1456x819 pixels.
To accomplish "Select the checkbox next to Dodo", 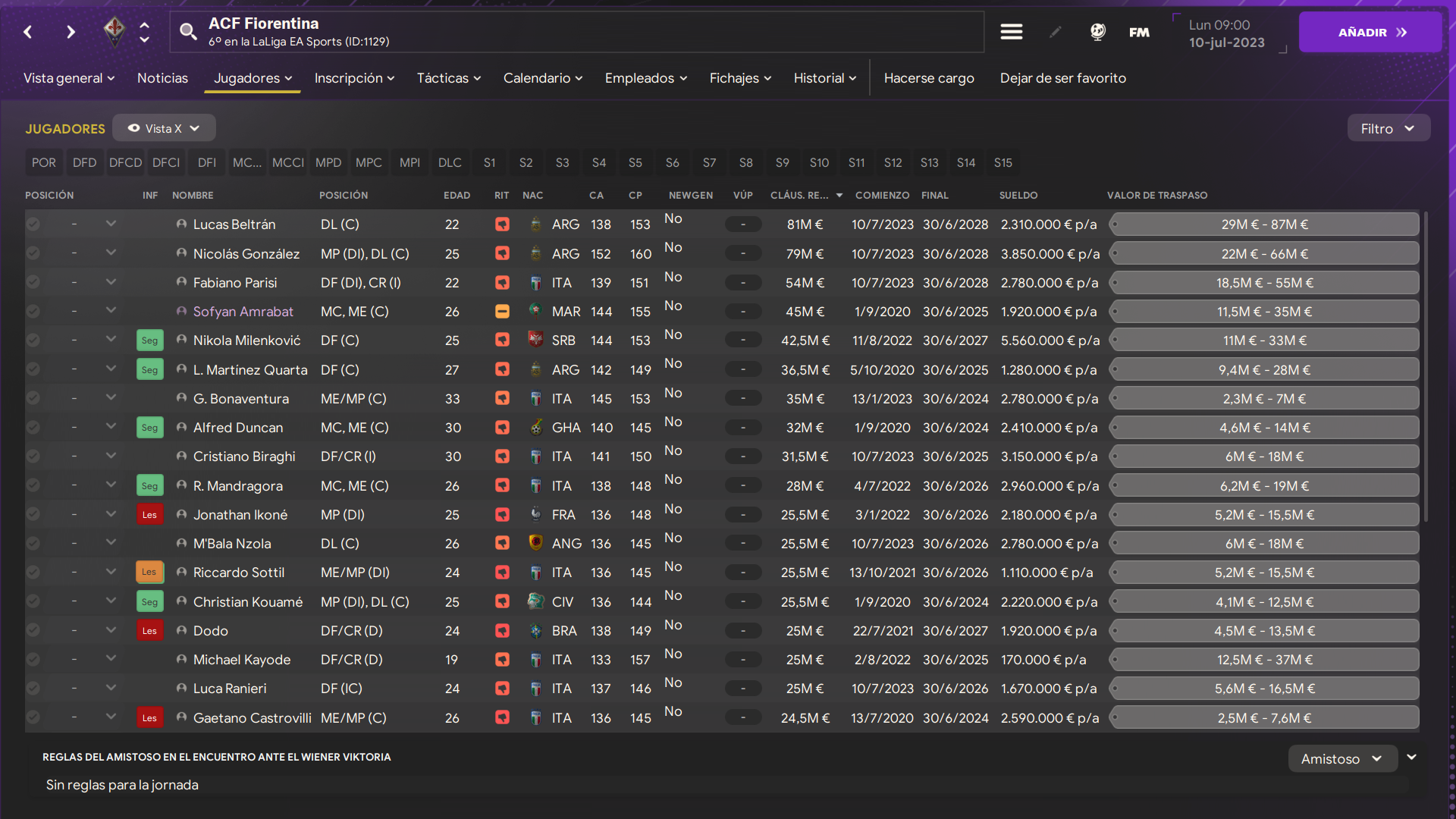I will [x=33, y=631].
